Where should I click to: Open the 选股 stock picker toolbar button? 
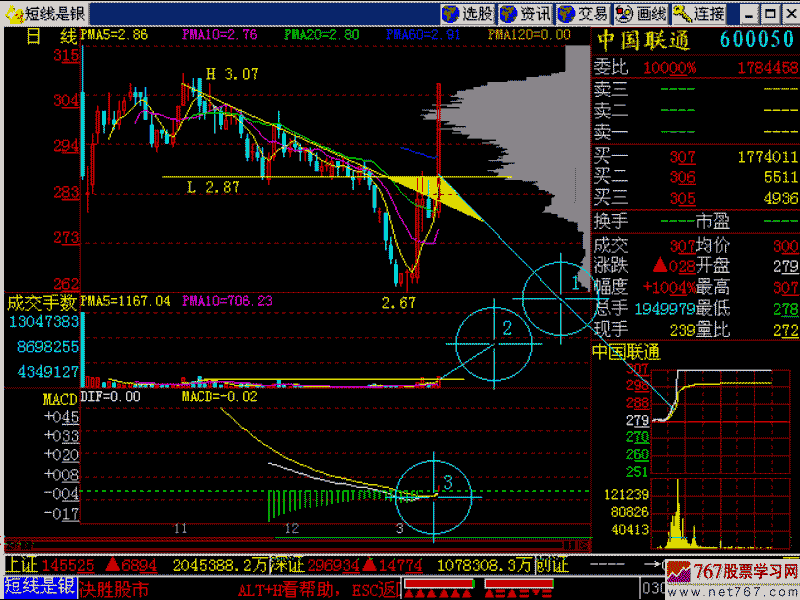pos(468,14)
